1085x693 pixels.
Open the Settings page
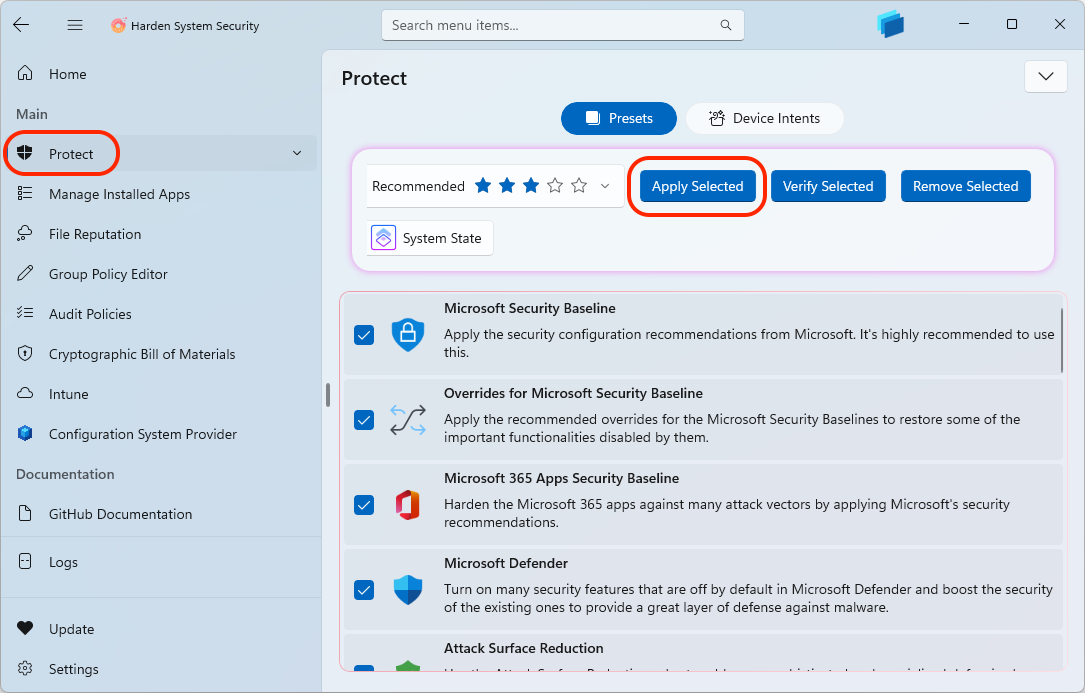161,668
